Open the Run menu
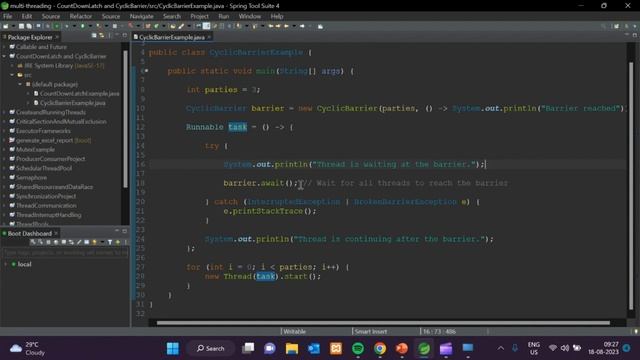The image size is (640, 360). point(224,16)
